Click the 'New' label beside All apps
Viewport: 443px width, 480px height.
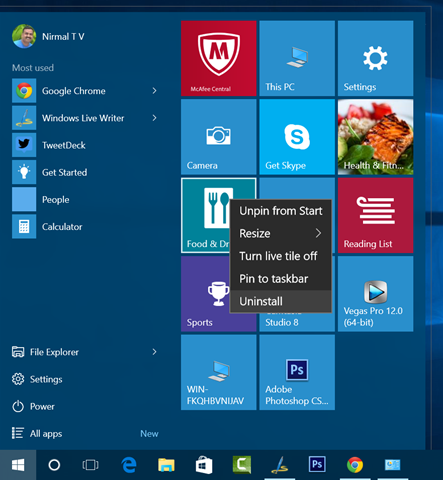coord(149,433)
